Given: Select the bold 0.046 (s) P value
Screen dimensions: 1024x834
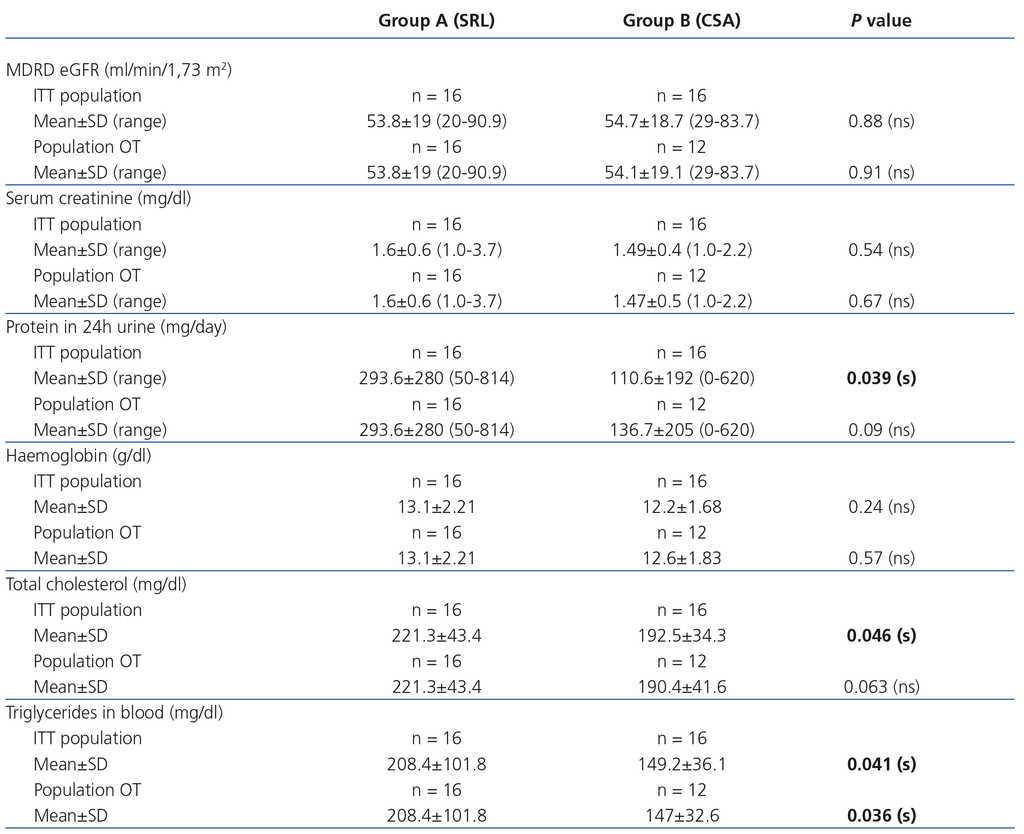Looking at the screenshot, I should coord(880,635).
